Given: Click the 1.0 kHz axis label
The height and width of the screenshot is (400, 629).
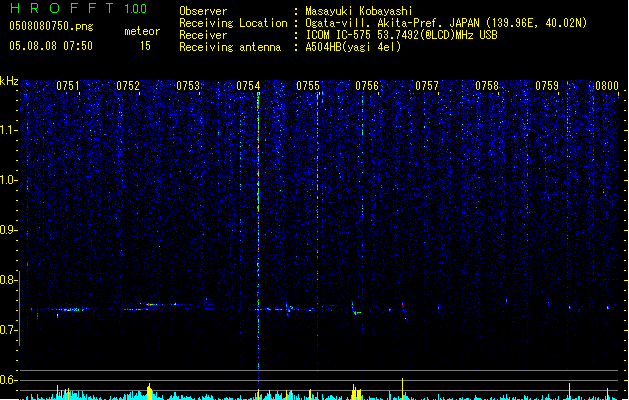Looking at the screenshot, I should (8, 180).
